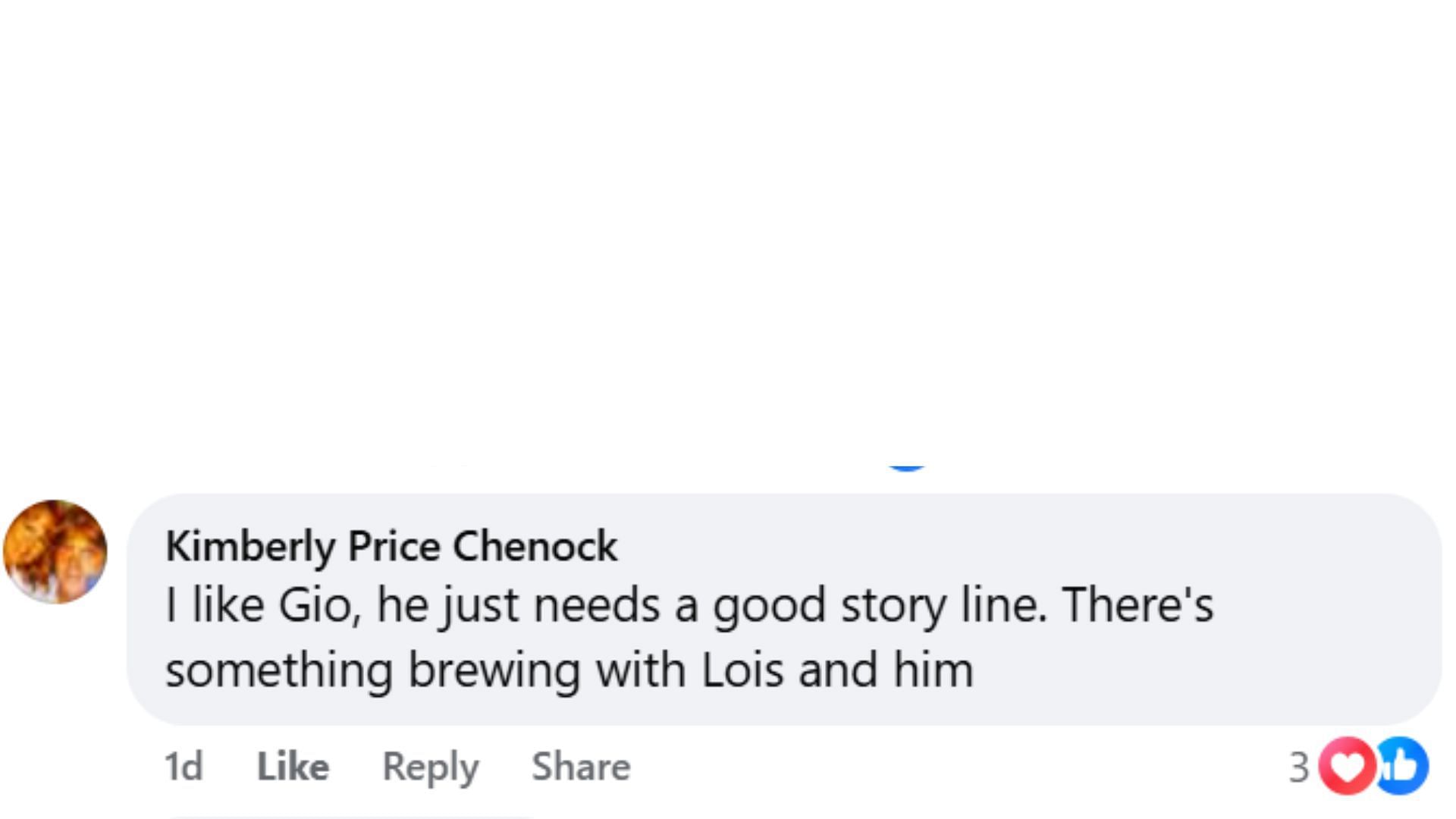Click the word "There's" in the comment
Viewport: 1456px width, 819px height.
1137,606
